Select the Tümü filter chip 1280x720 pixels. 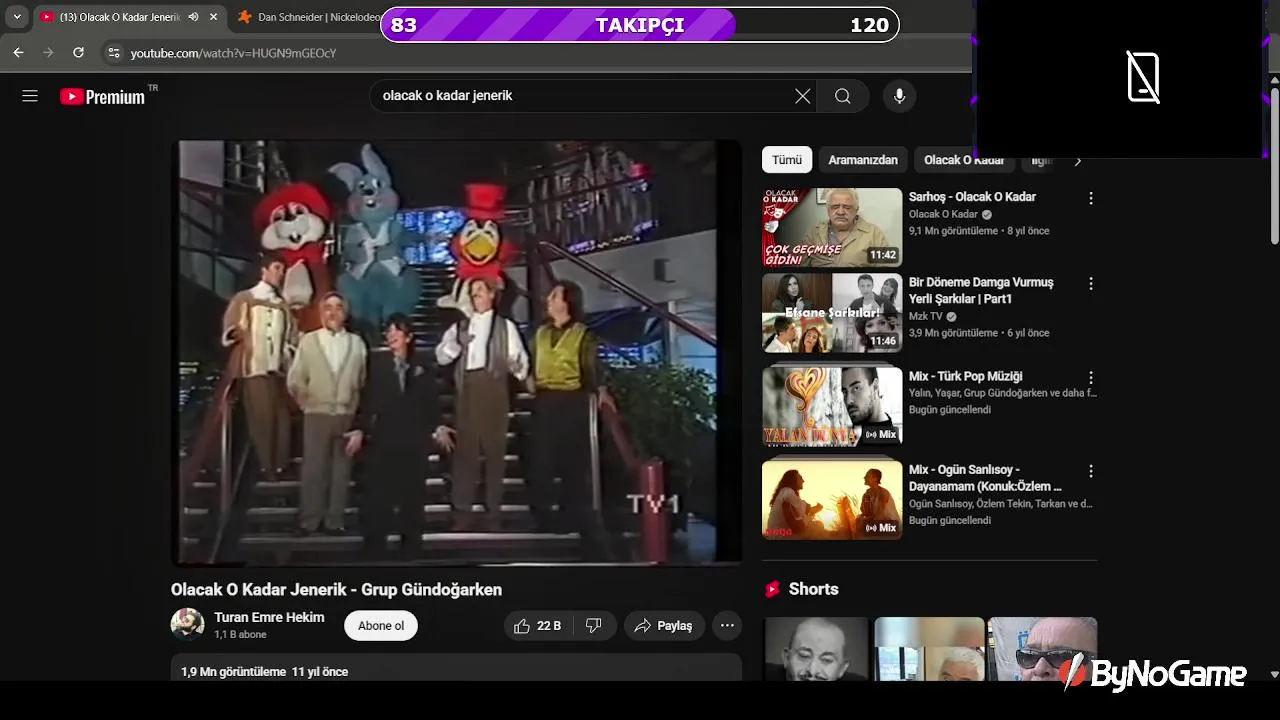tap(787, 160)
